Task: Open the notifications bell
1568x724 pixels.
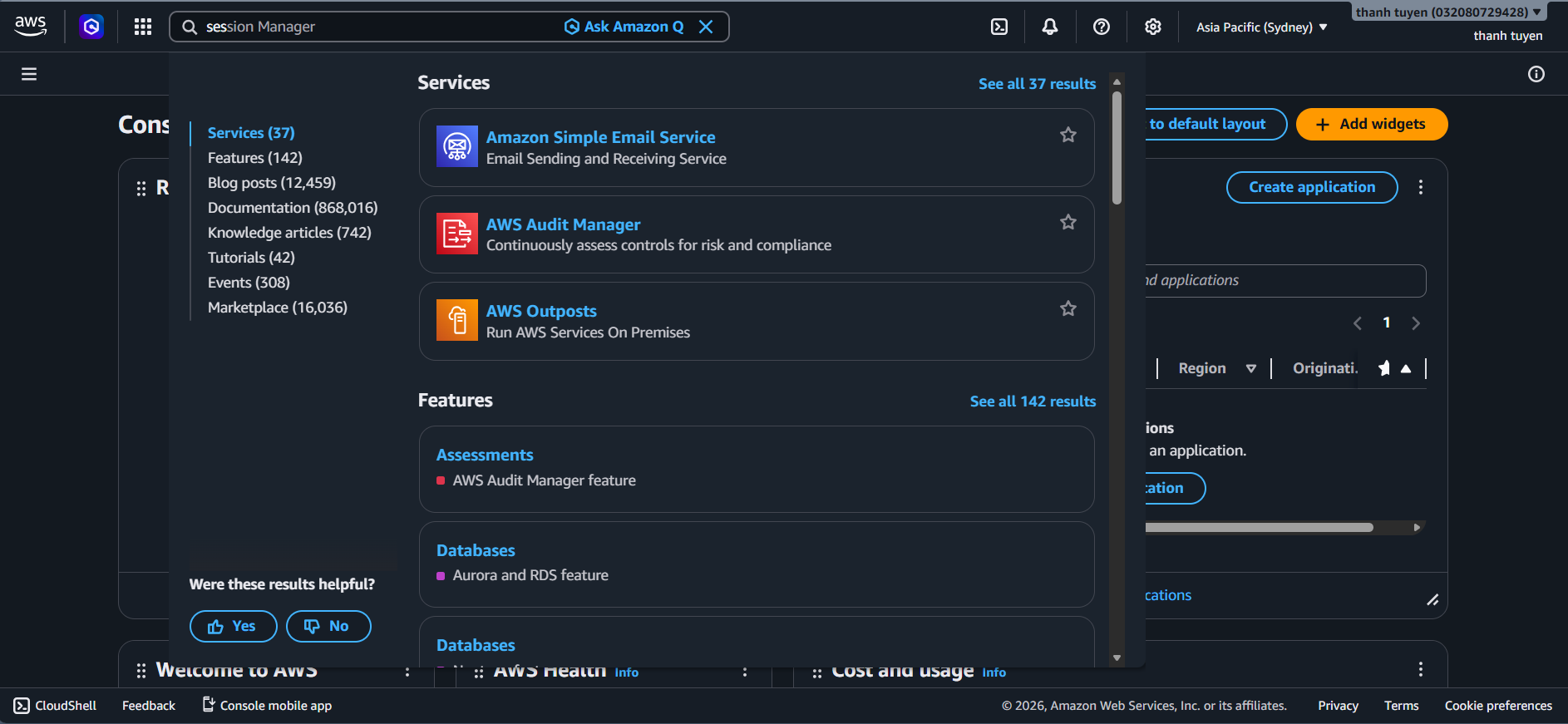Action: pos(1050,27)
